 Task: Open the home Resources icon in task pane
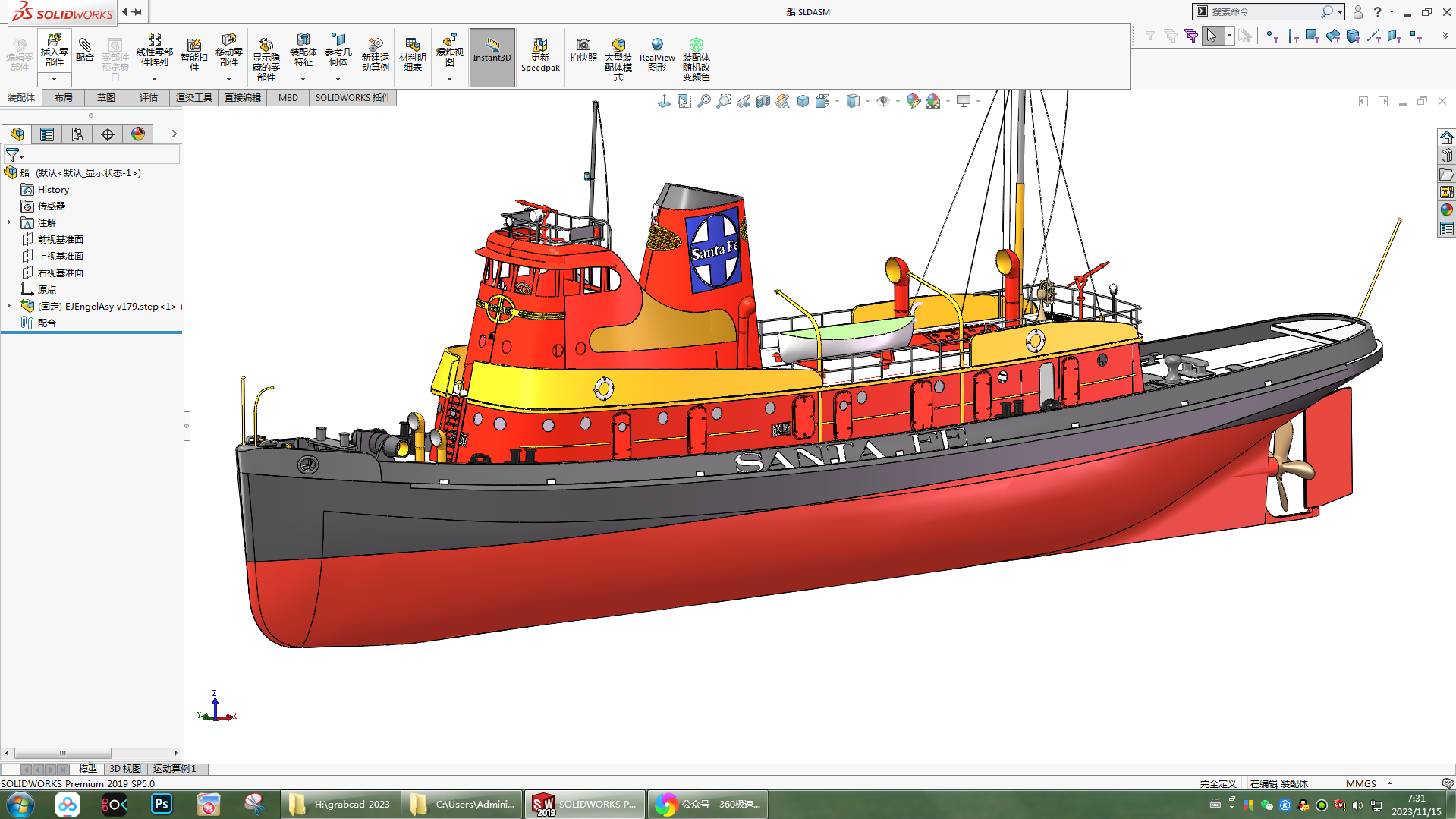(1447, 137)
